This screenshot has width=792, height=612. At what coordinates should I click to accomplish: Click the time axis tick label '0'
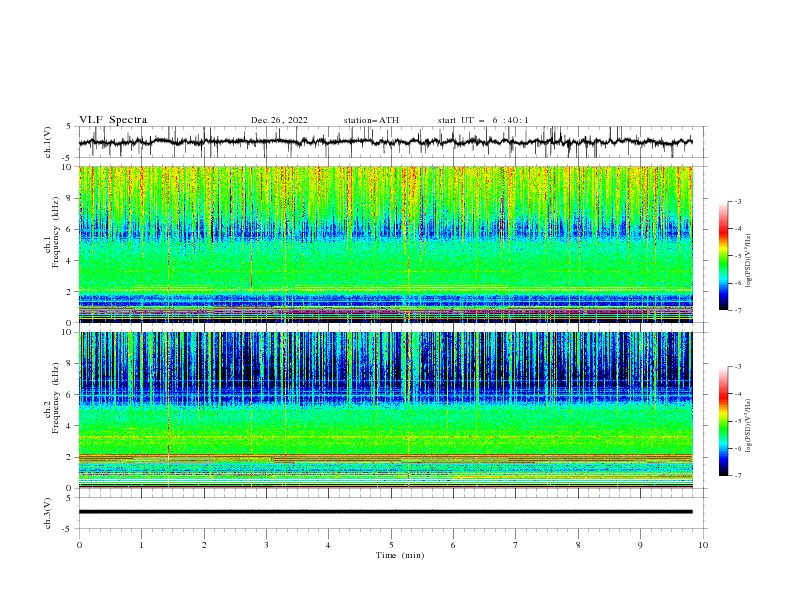point(79,545)
